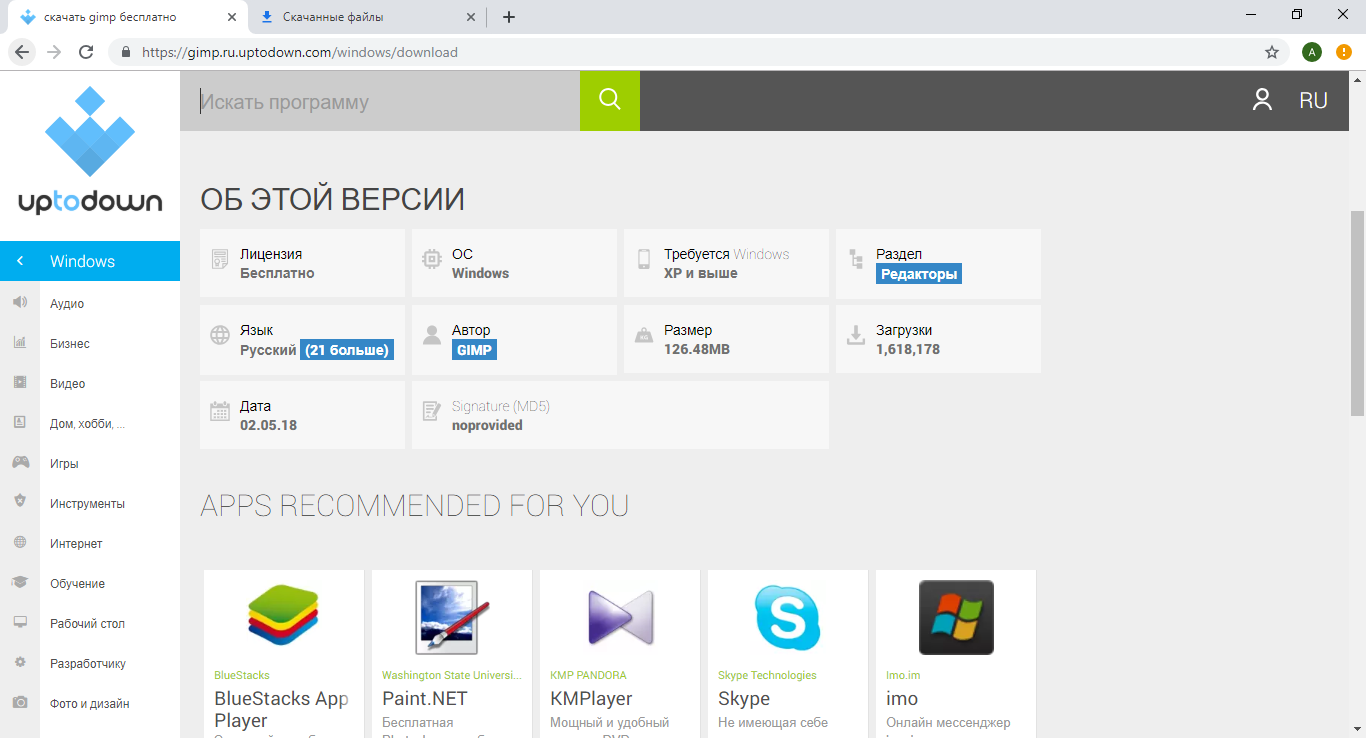Open the Интернет category in the sidebar

point(76,543)
